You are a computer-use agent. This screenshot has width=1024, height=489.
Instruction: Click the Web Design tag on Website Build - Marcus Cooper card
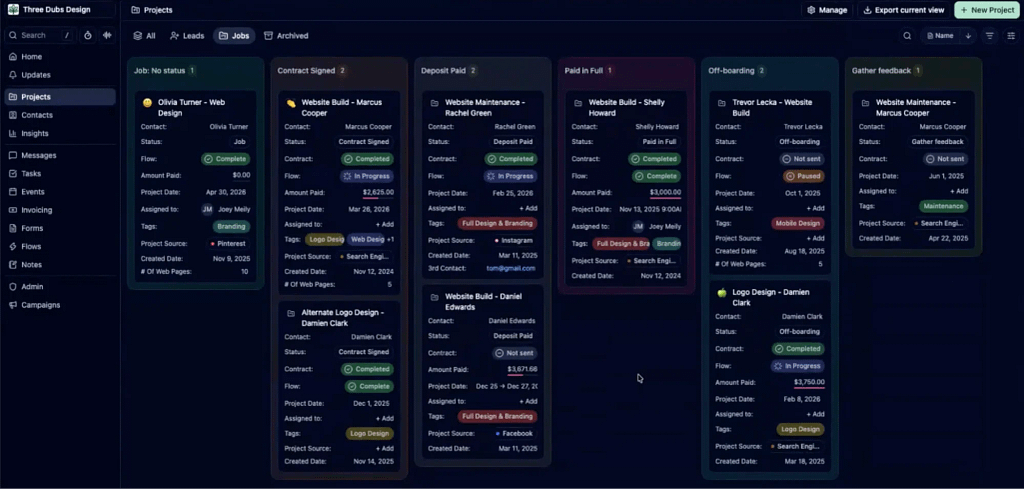[366, 240]
